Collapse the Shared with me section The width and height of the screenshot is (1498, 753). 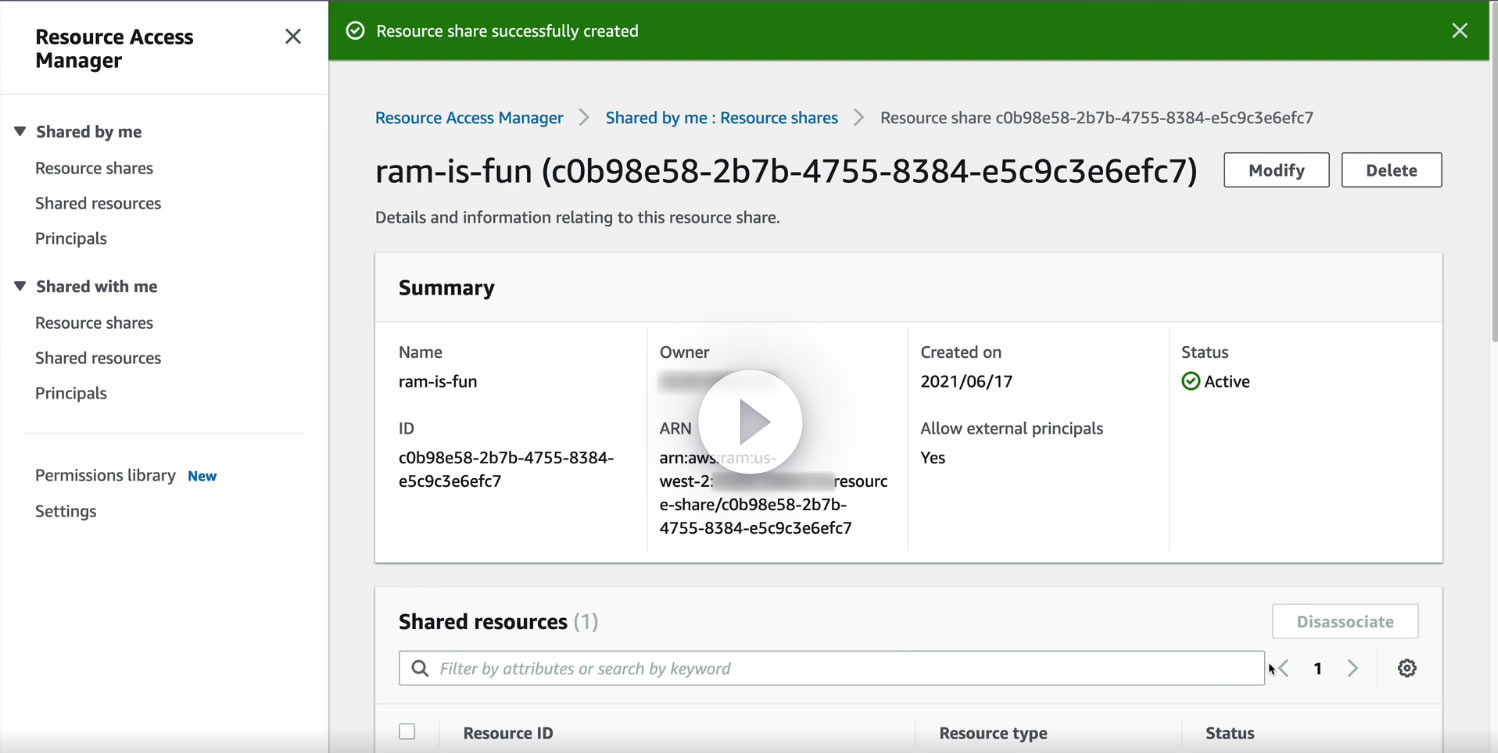pos(20,286)
